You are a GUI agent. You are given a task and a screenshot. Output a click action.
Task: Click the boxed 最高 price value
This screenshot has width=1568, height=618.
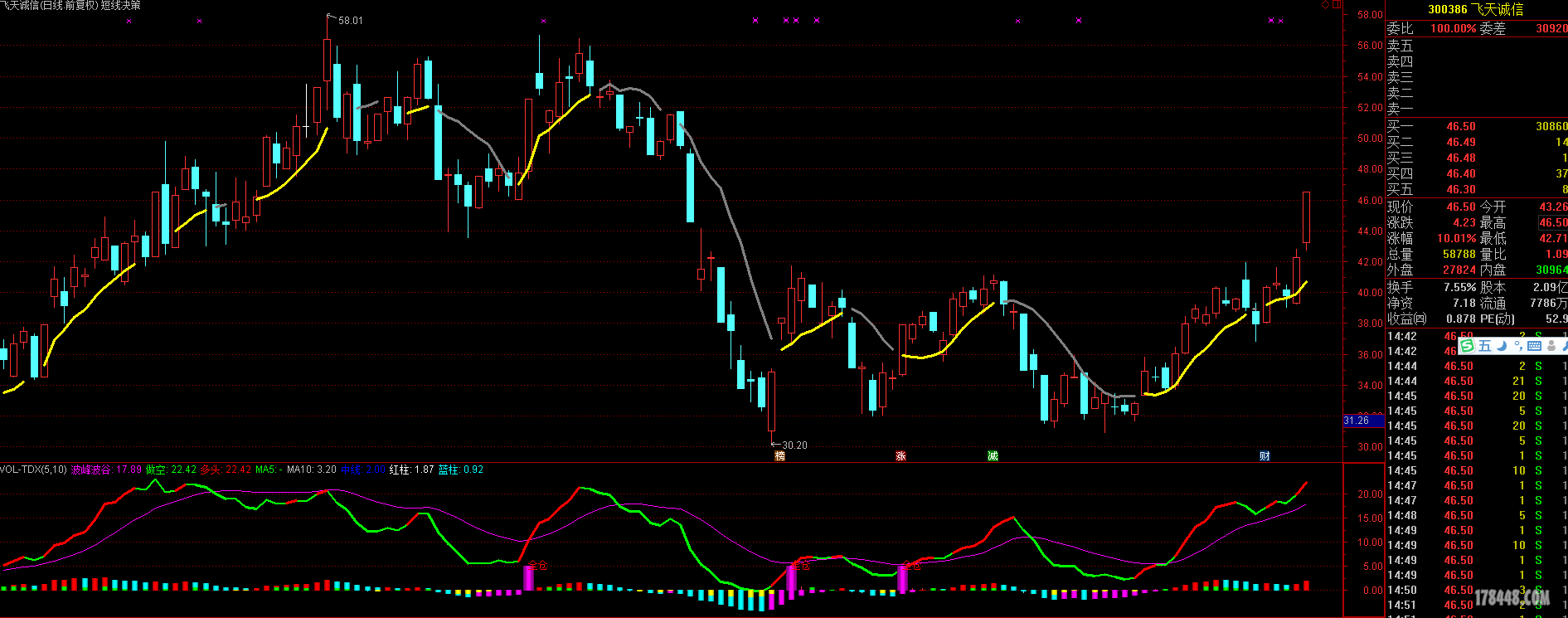(1553, 222)
